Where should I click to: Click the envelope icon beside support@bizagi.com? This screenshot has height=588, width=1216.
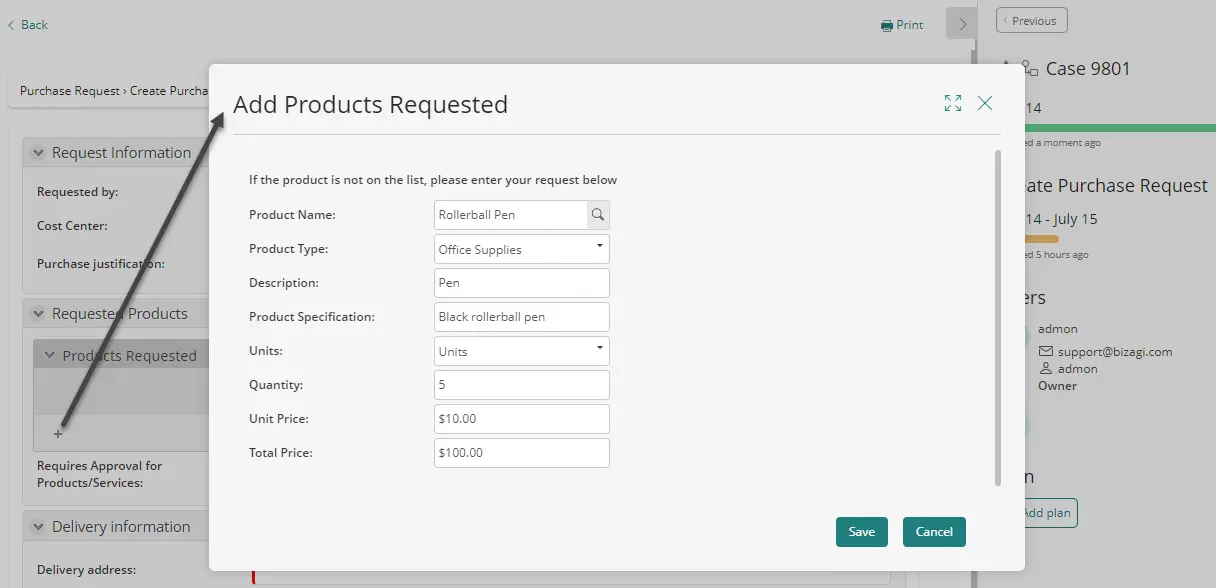[1046, 352]
